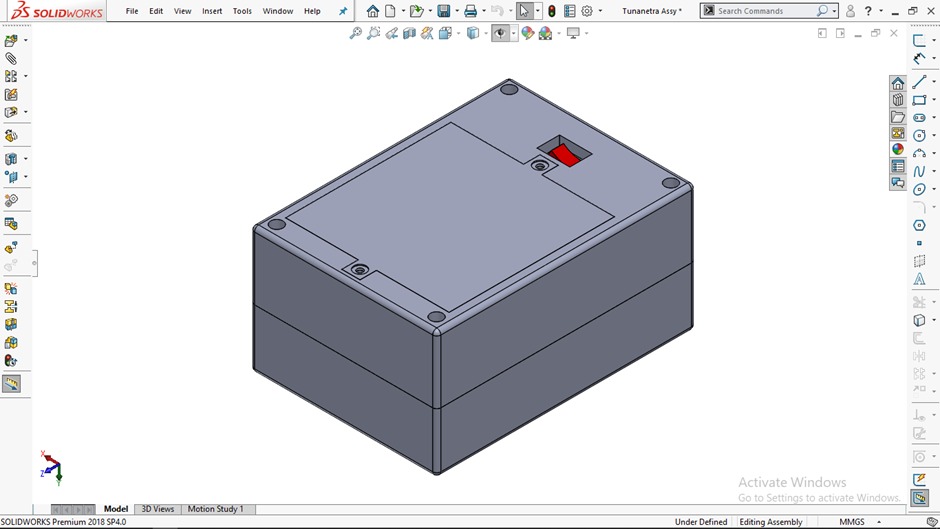
Task: Open the View menu
Action: click(x=182, y=11)
